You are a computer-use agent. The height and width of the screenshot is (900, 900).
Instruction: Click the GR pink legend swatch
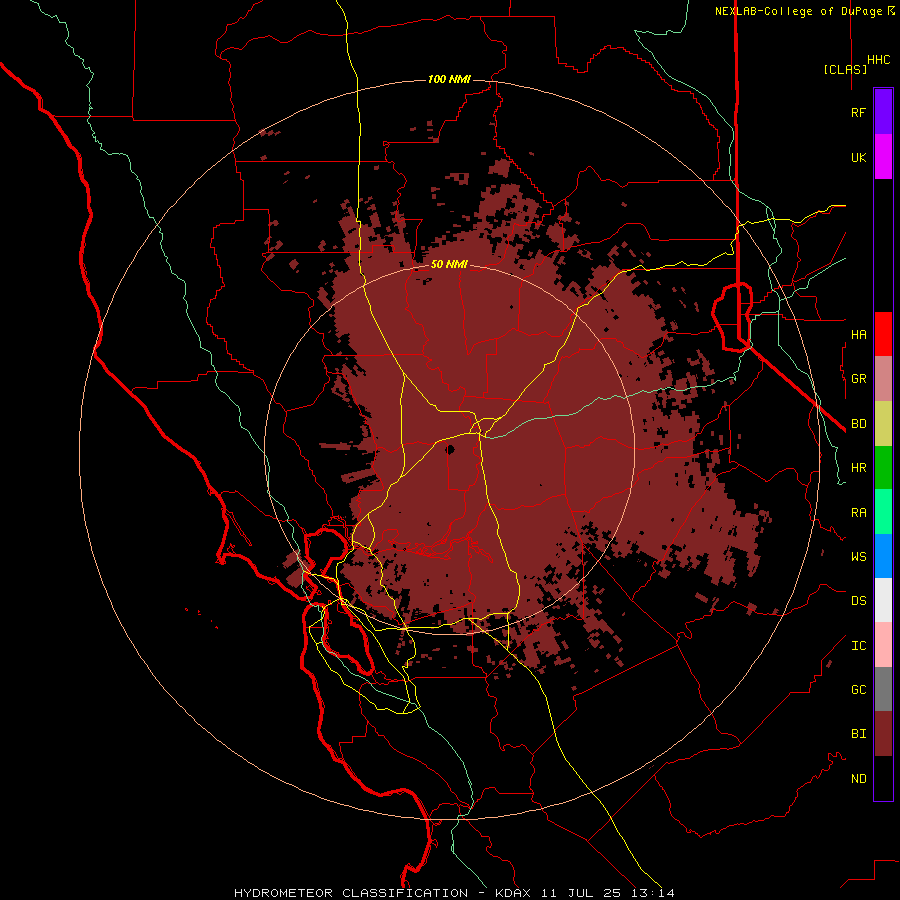[x=883, y=379]
